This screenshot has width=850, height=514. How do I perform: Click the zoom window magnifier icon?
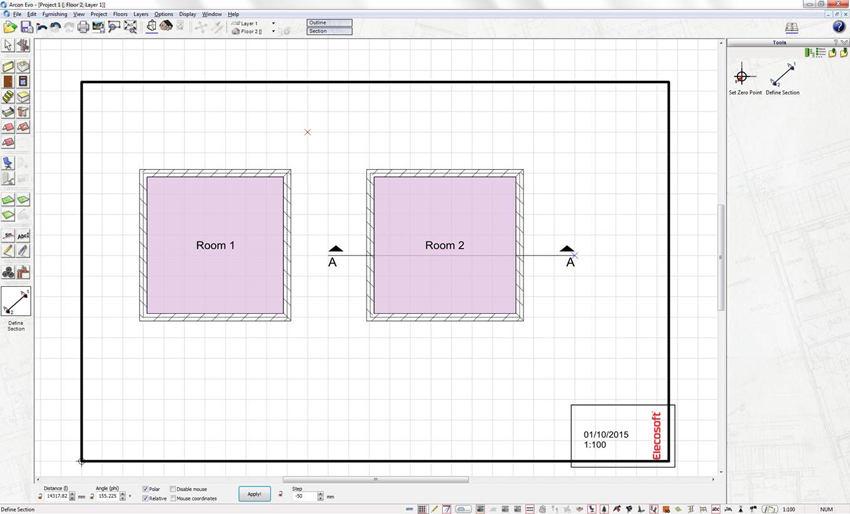tap(114, 27)
